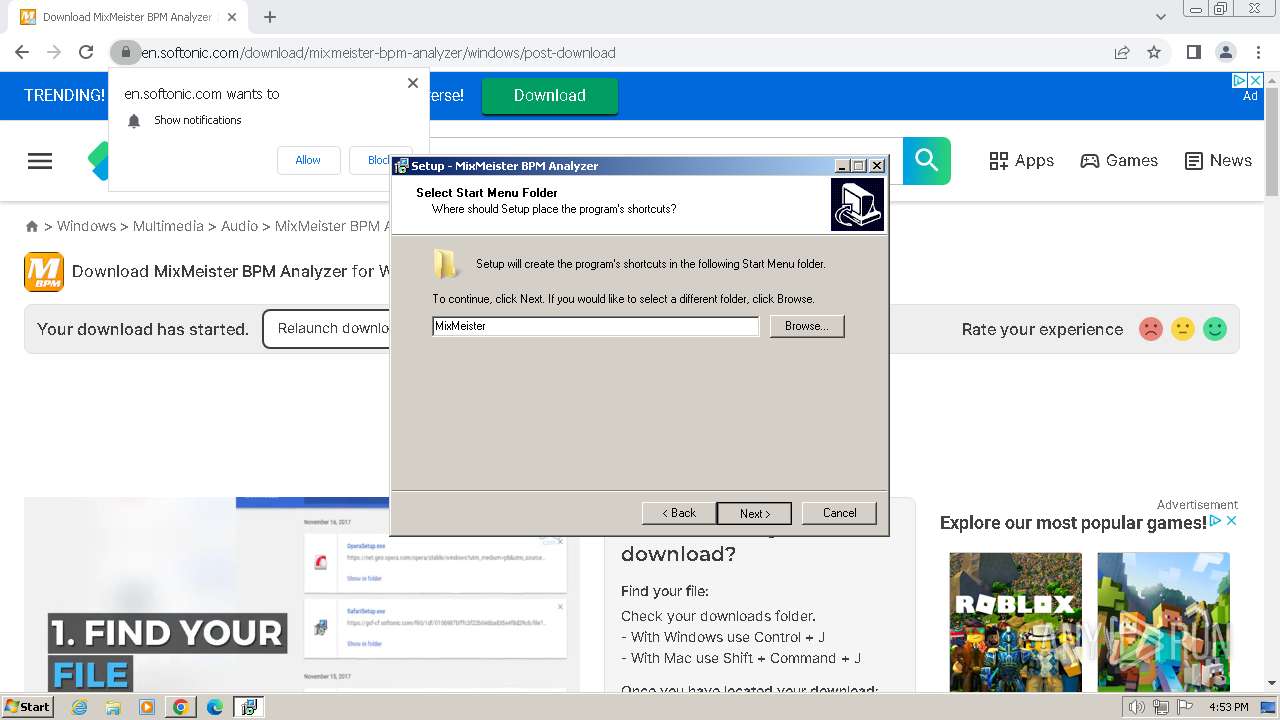Click the address bar URL

(378, 52)
